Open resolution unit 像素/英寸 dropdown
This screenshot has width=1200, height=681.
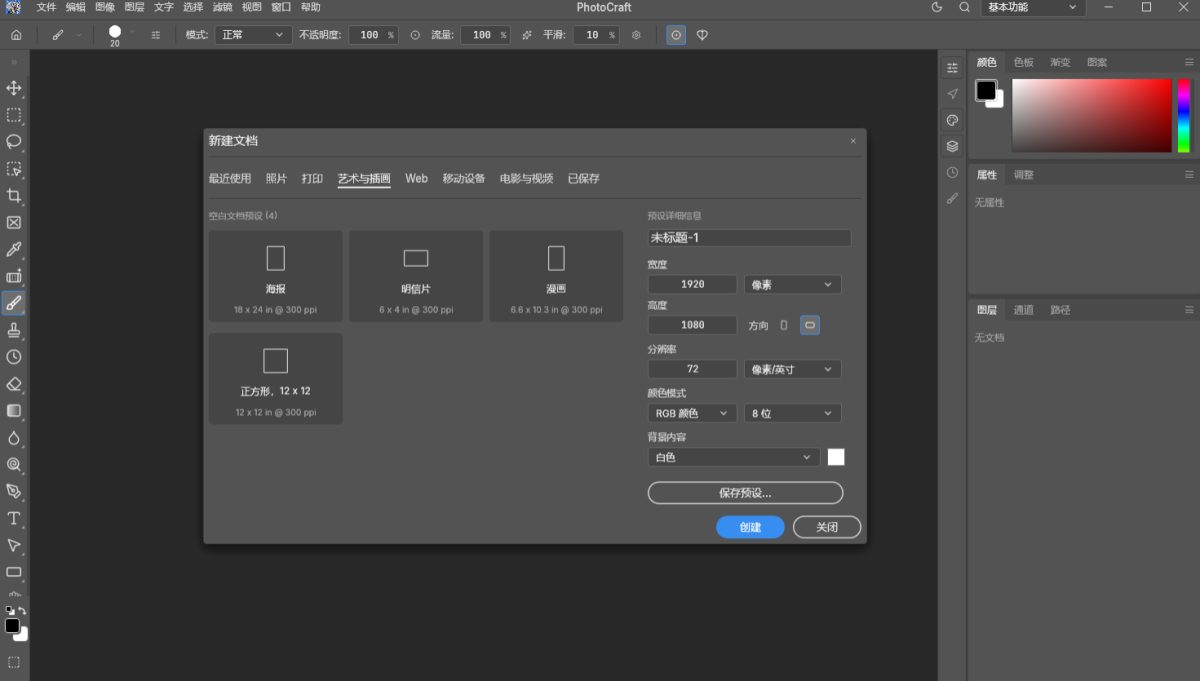pyautogui.click(x=792, y=369)
